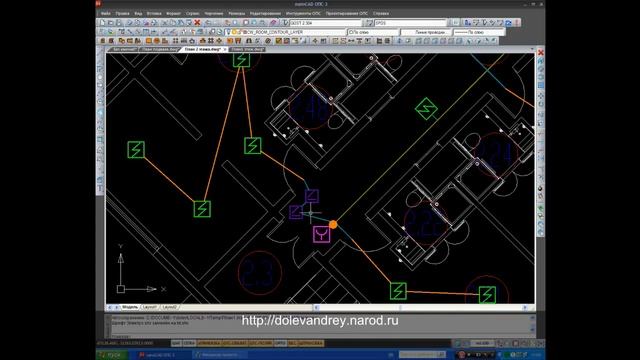640x360 pixels.
Task: Click the right arrow of horizontal scrollbar
Action: coord(525,307)
